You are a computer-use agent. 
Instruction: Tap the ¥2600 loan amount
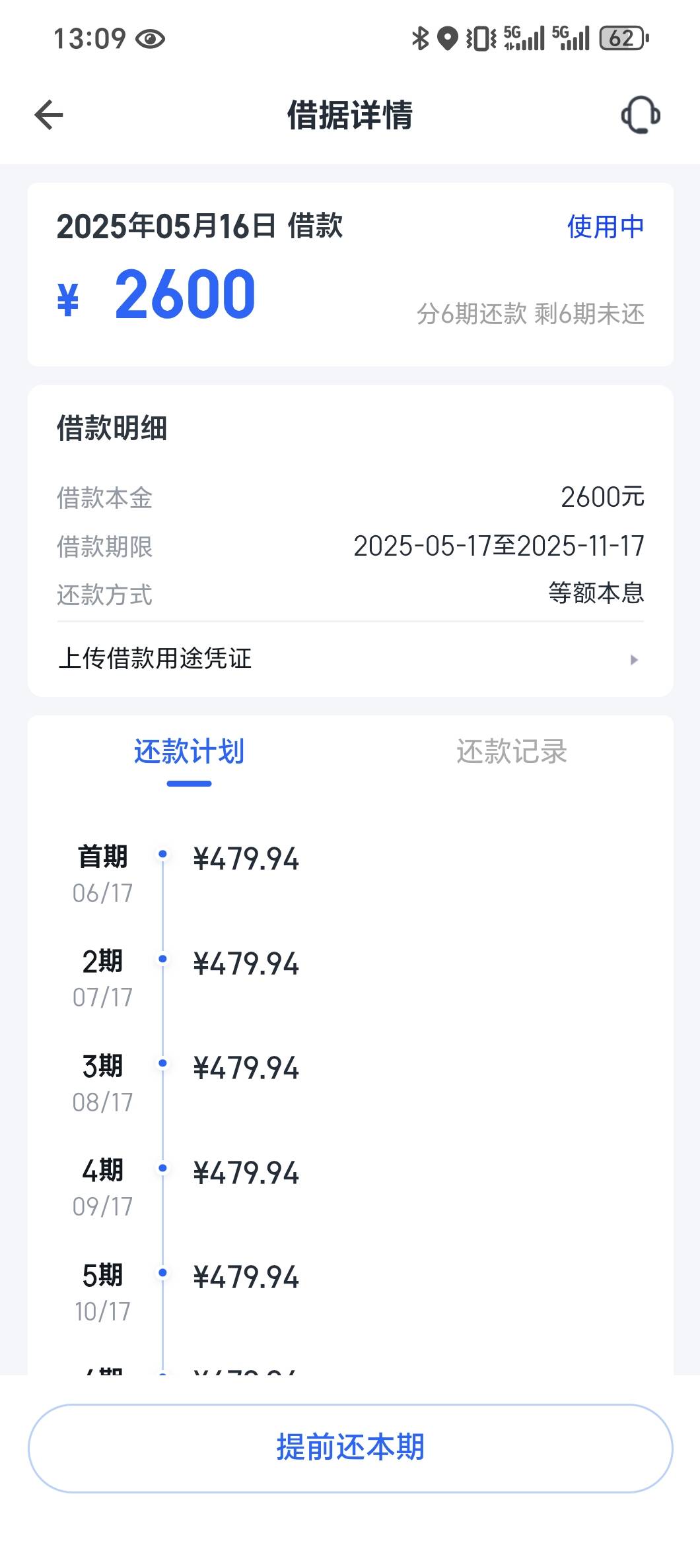click(x=156, y=294)
